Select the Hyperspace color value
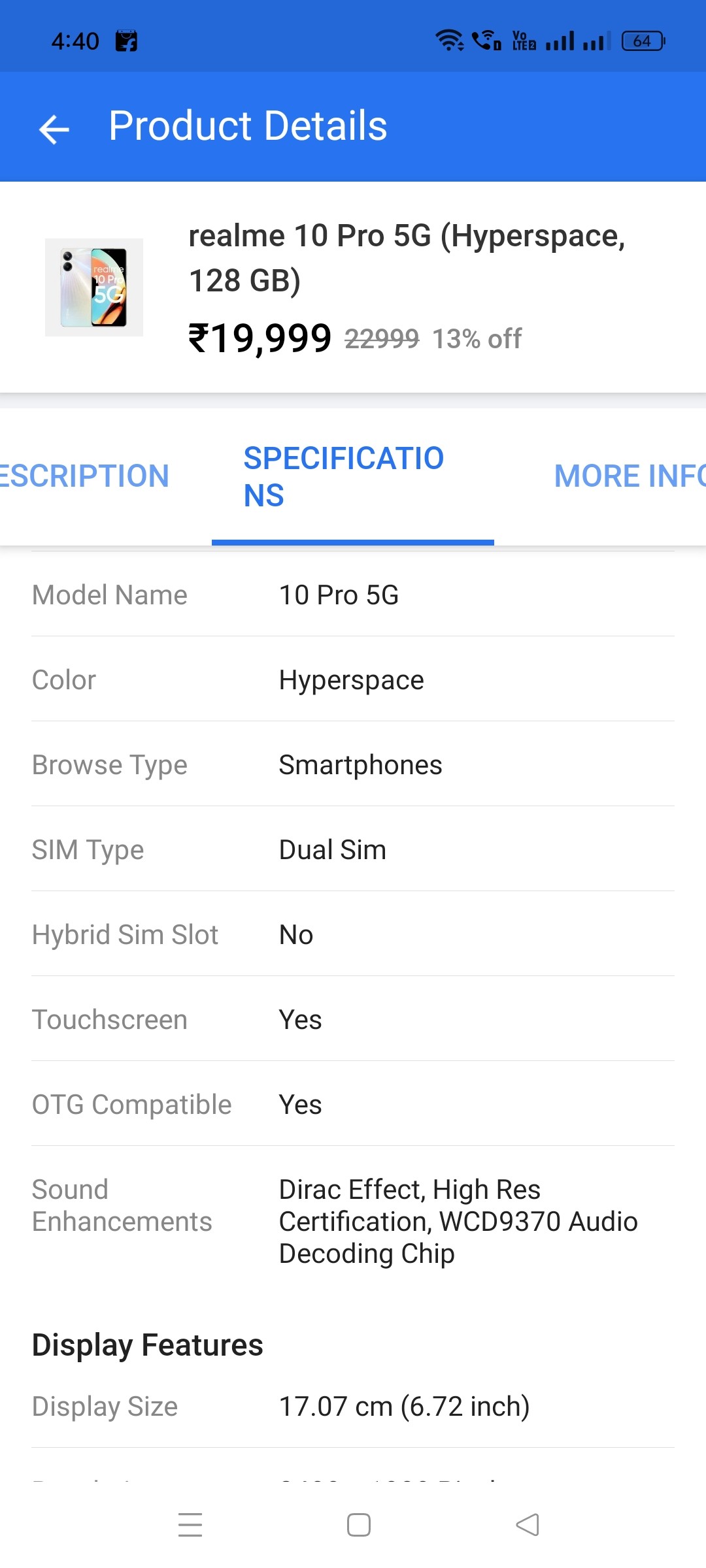706x1568 pixels. click(x=350, y=679)
